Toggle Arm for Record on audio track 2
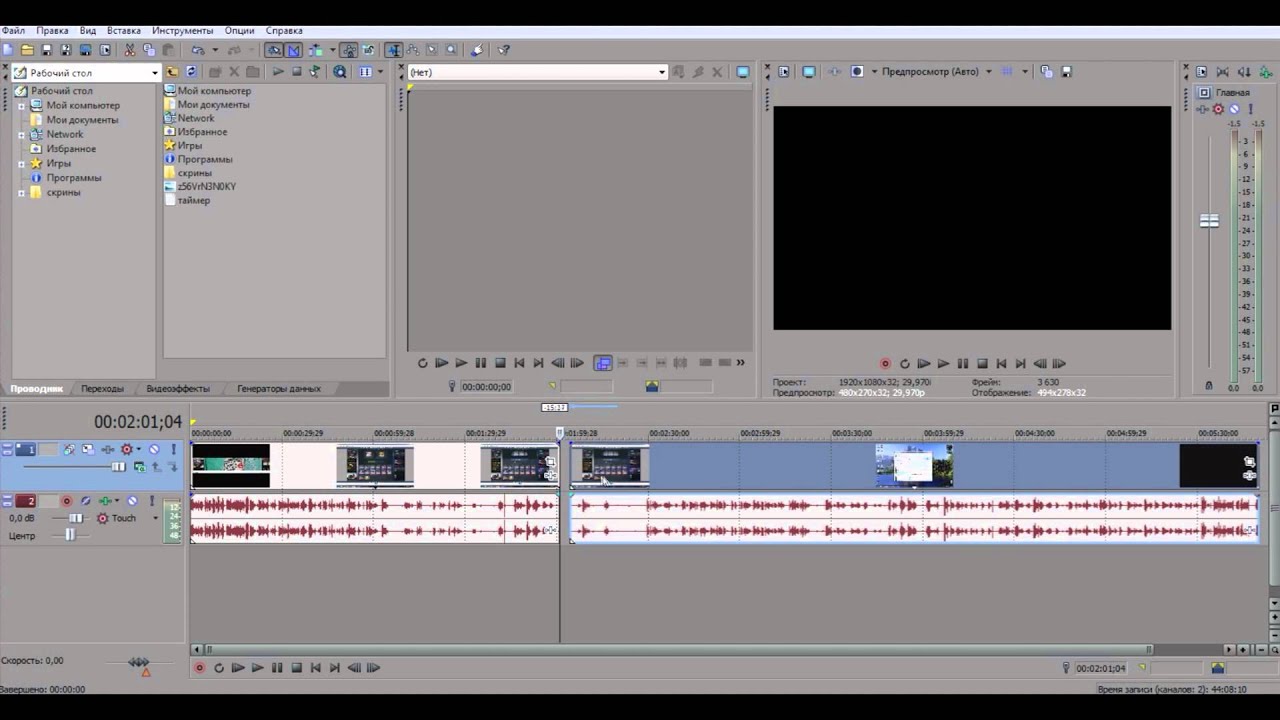Image resolution: width=1280 pixels, height=720 pixels. 66,501
